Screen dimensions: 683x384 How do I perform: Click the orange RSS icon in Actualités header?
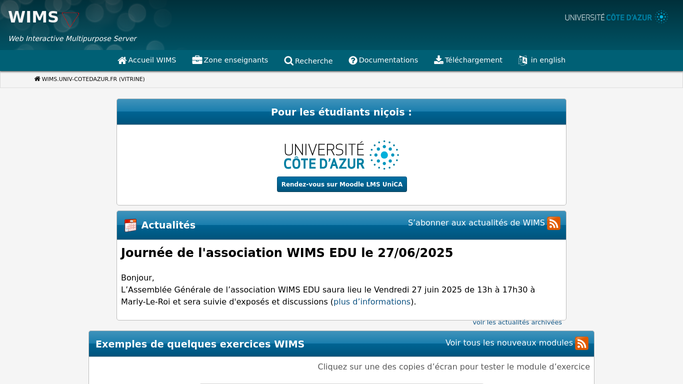[554, 223]
